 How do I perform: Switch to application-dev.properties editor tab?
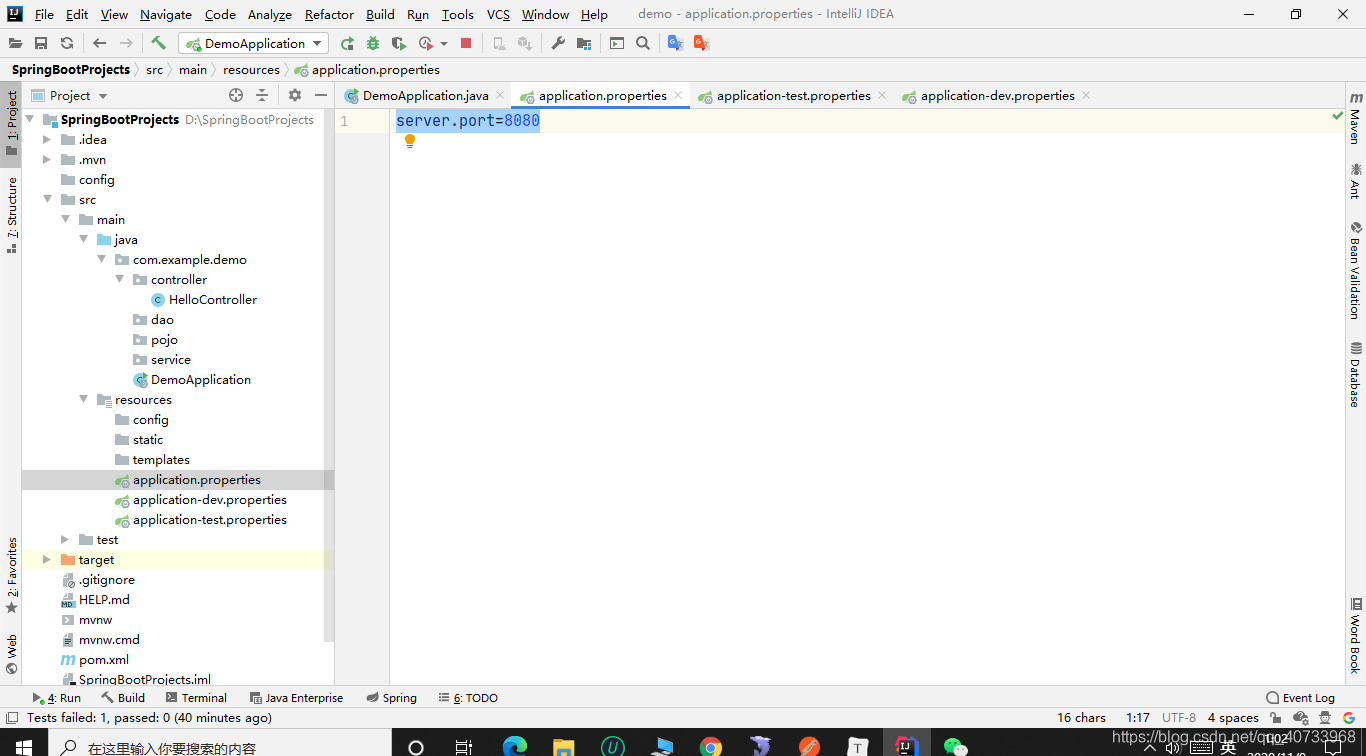[997, 95]
